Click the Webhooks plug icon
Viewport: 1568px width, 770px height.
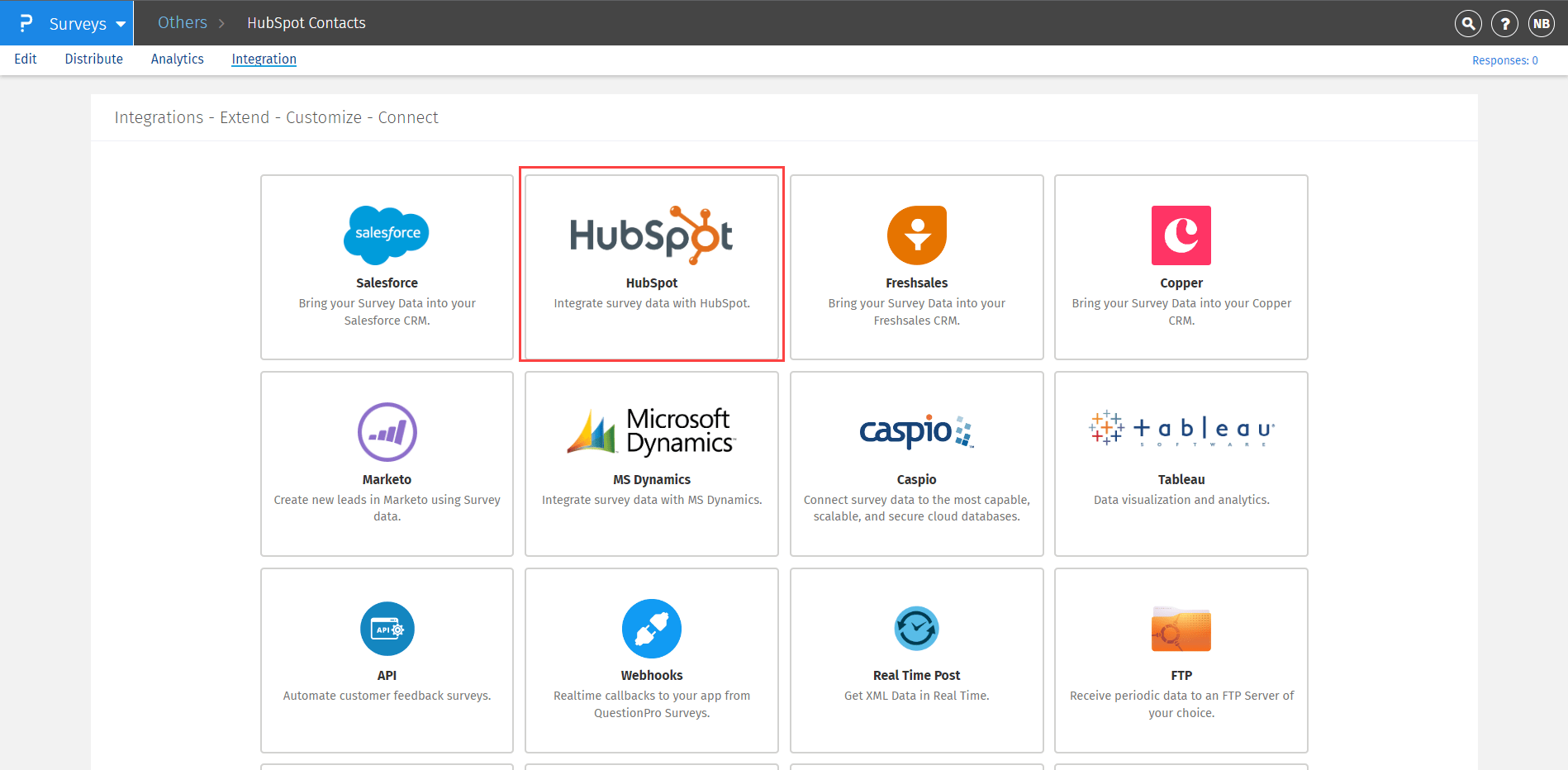point(651,629)
